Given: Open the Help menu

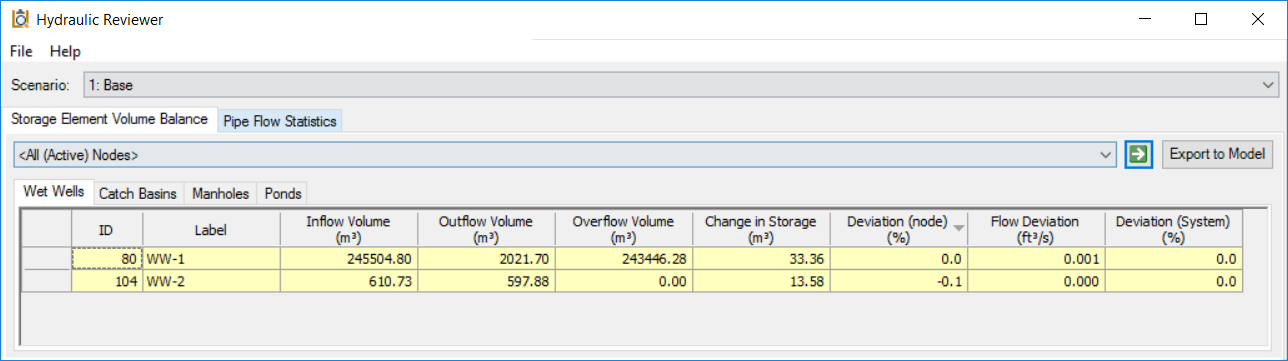Looking at the screenshot, I should click(65, 51).
